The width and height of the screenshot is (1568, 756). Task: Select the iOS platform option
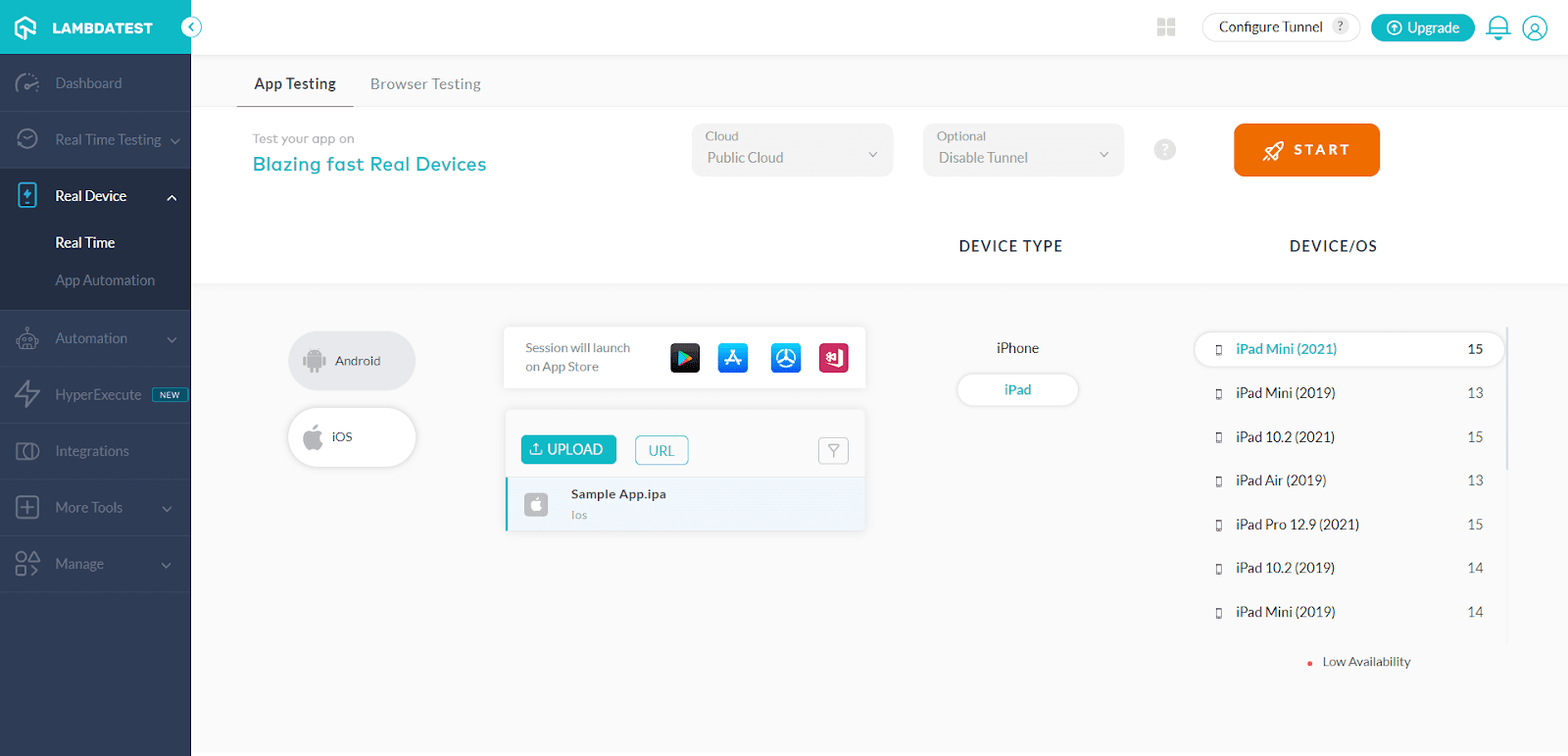352,437
